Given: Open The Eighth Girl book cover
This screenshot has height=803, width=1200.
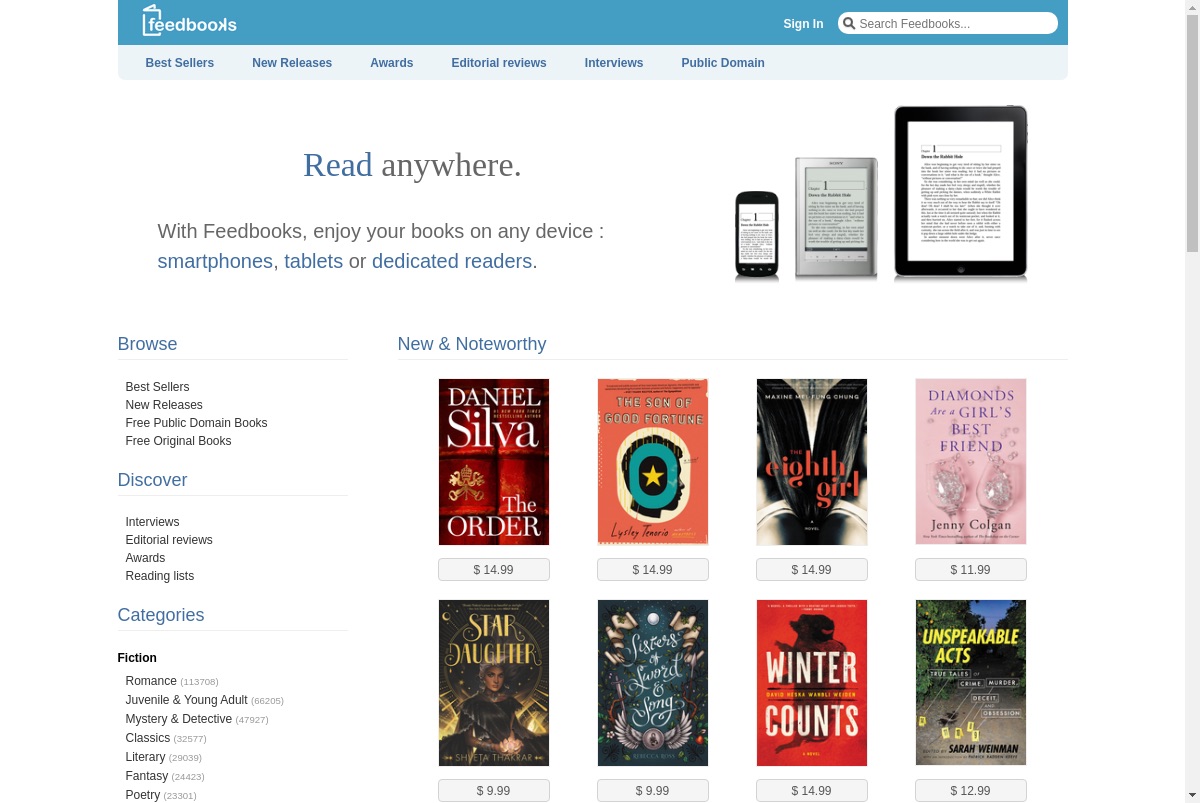Looking at the screenshot, I should pyautogui.click(x=812, y=462).
